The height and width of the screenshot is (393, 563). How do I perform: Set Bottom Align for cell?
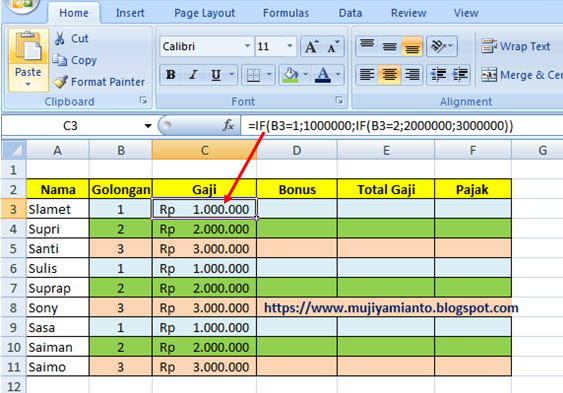coord(412,46)
